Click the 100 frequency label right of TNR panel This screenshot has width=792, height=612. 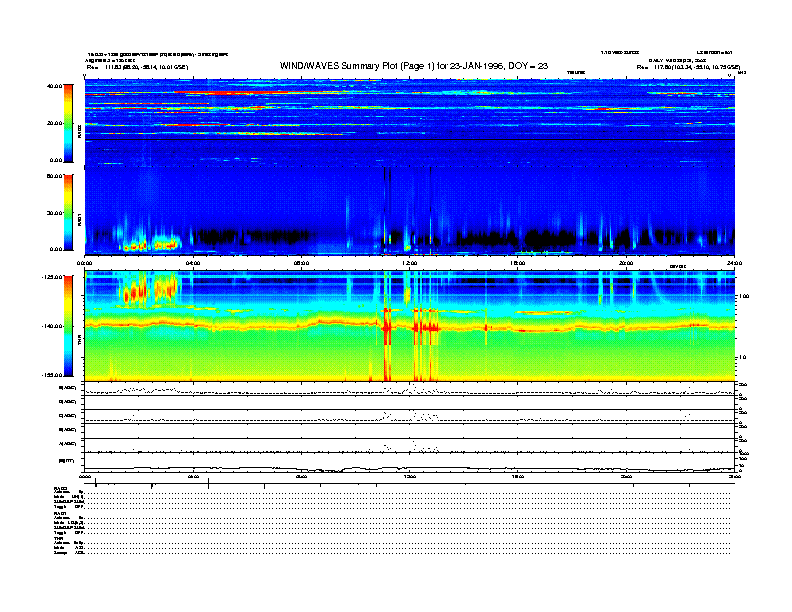point(744,296)
